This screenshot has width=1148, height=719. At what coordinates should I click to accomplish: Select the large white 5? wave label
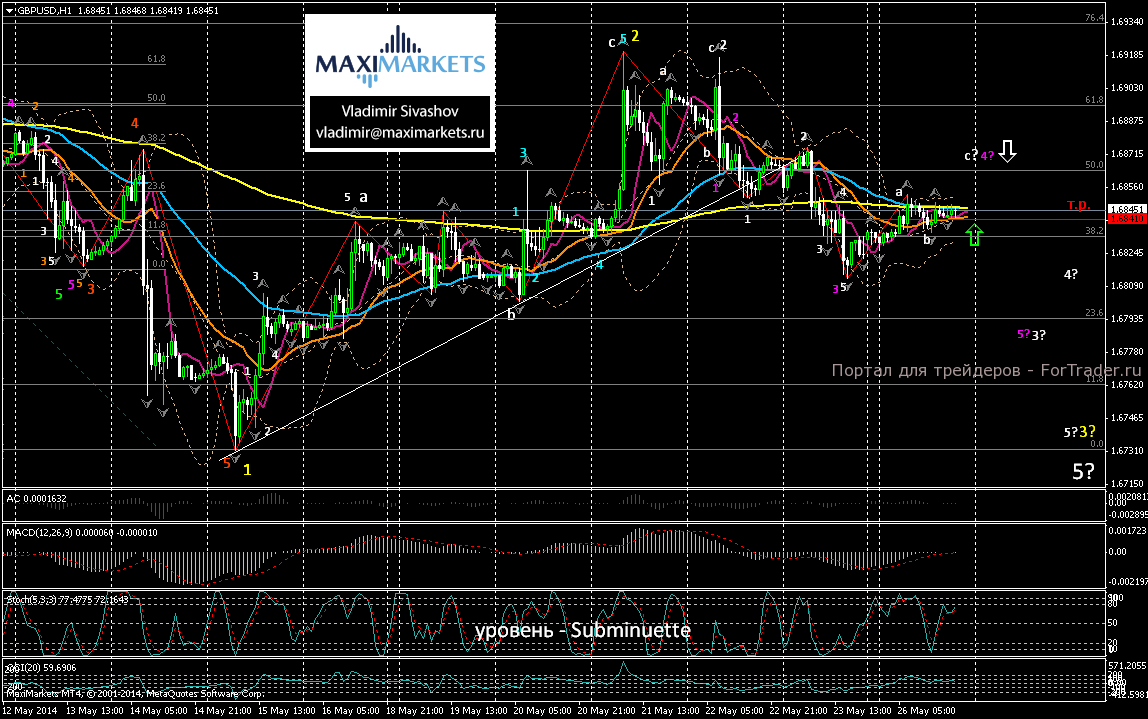[1083, 472]
